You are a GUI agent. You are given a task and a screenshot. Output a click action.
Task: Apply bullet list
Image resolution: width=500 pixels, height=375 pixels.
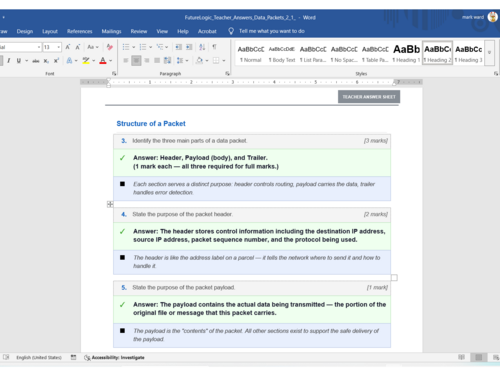[x=126, y=47]
